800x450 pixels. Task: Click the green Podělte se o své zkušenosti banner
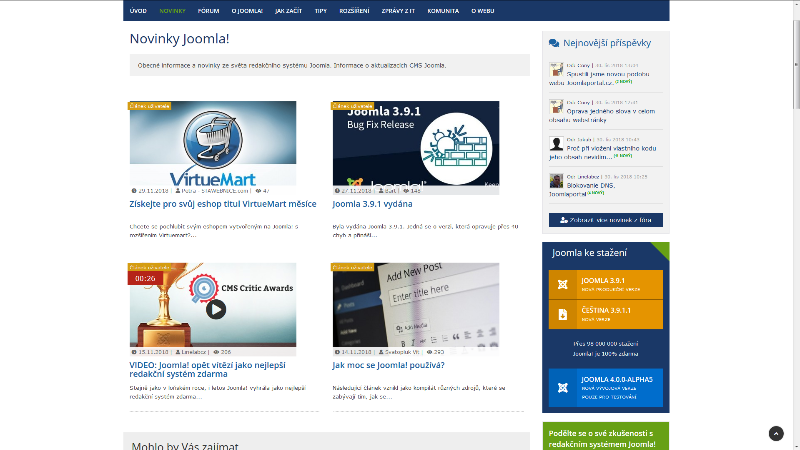(606, 436)
